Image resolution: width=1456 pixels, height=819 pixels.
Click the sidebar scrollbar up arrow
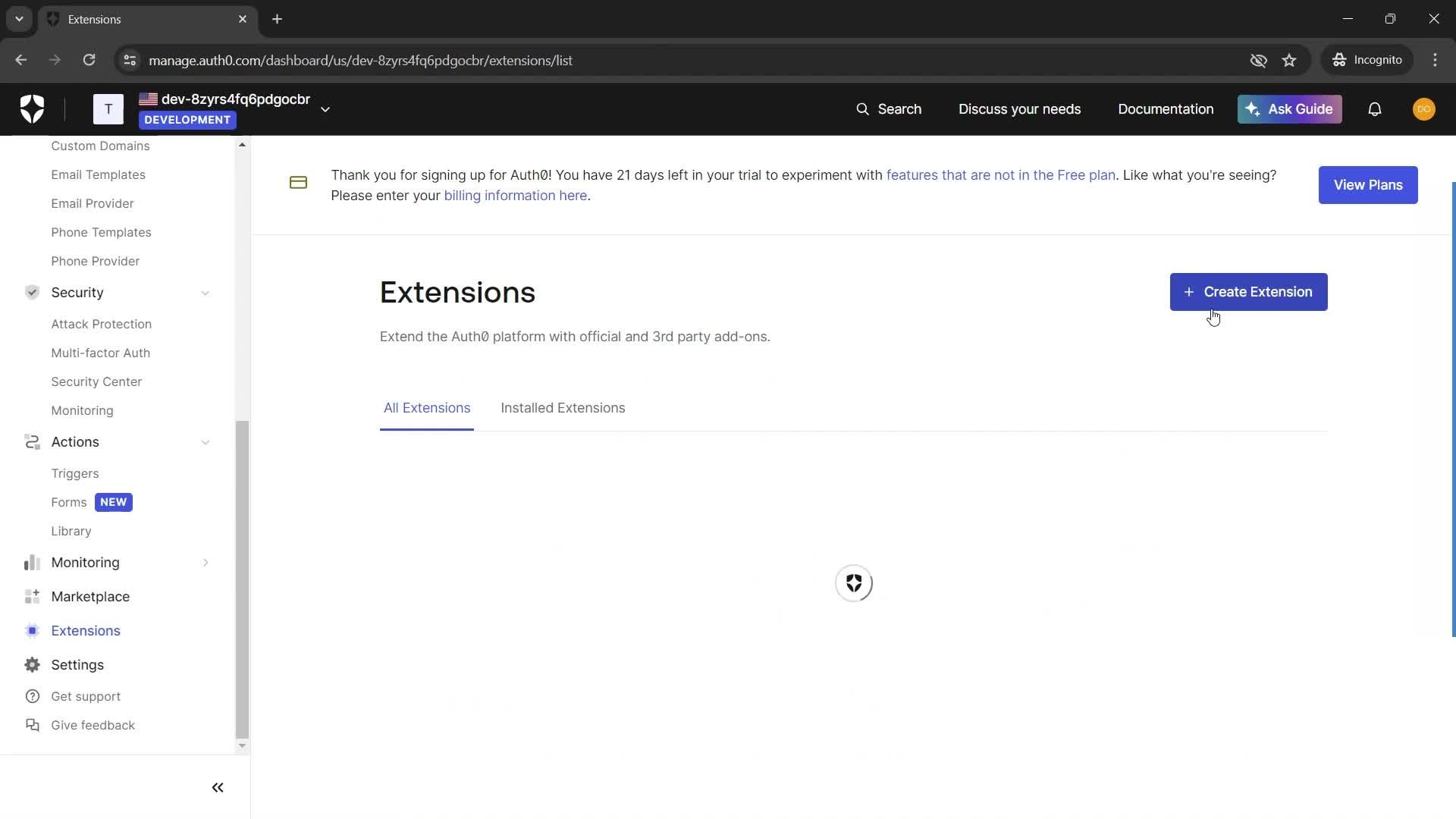pyautogui.click(x=242, y=145)
